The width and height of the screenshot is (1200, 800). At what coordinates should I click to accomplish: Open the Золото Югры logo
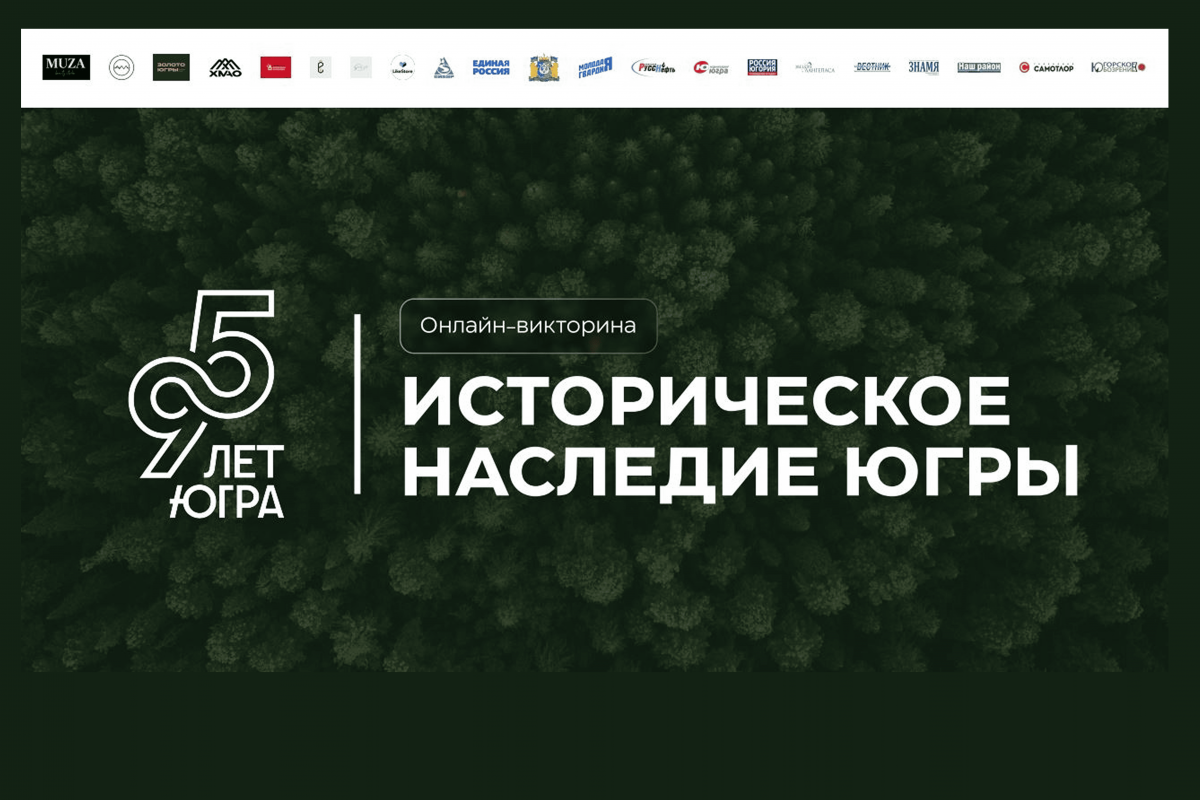(170, 68)
